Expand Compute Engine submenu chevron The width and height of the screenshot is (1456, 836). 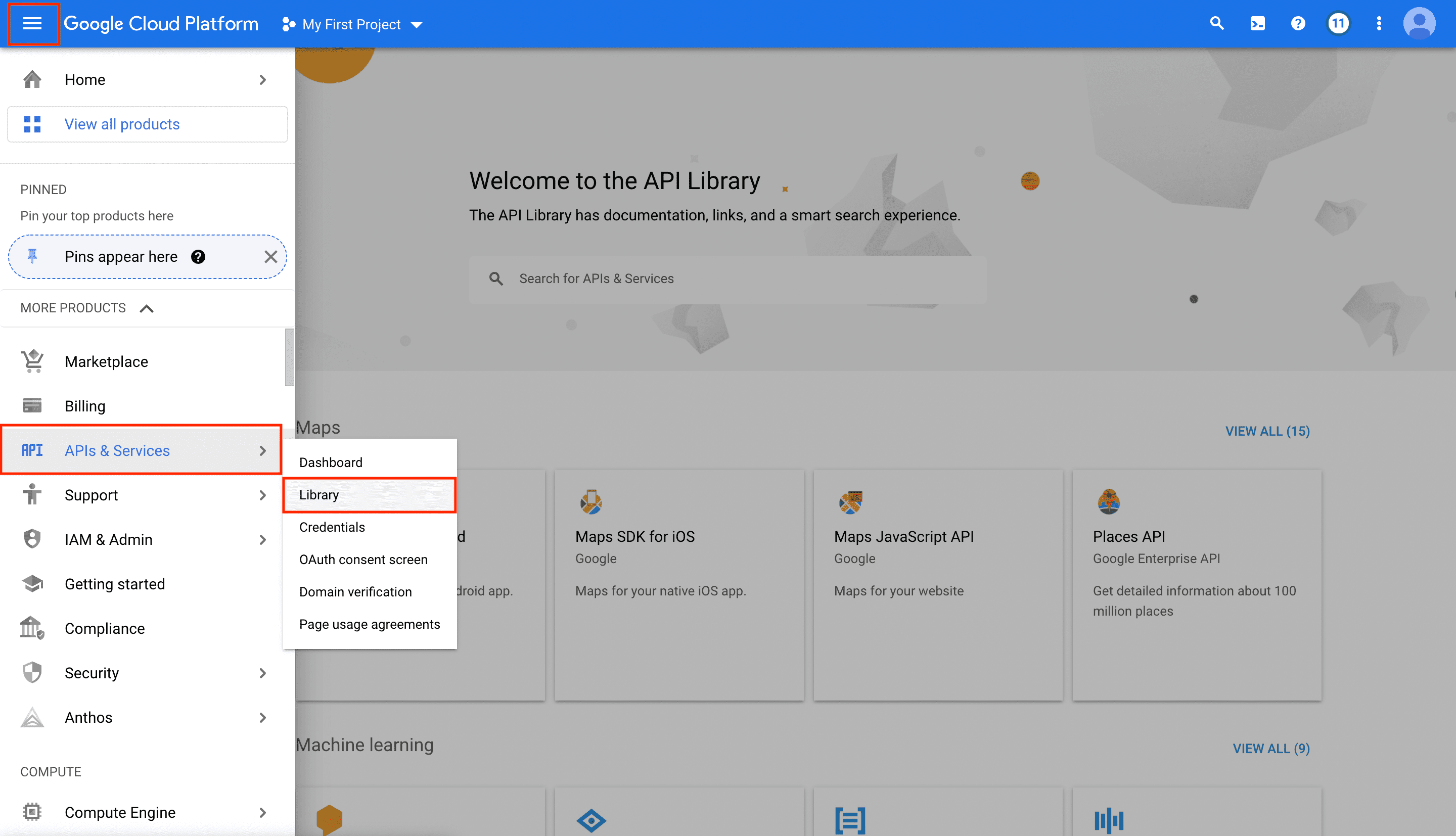point(262,812)
